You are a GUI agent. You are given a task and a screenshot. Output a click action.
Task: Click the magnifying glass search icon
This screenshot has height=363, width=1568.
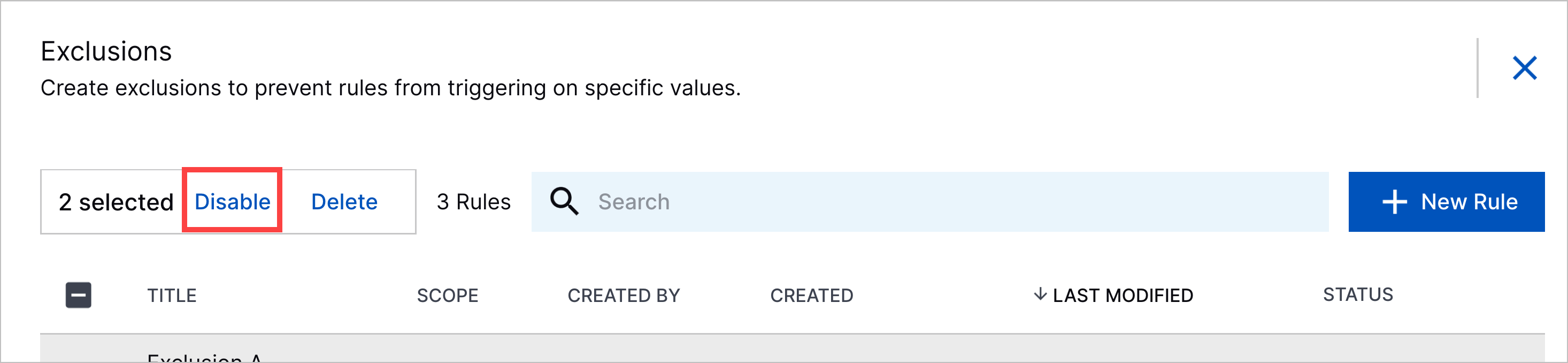[564, 201]
